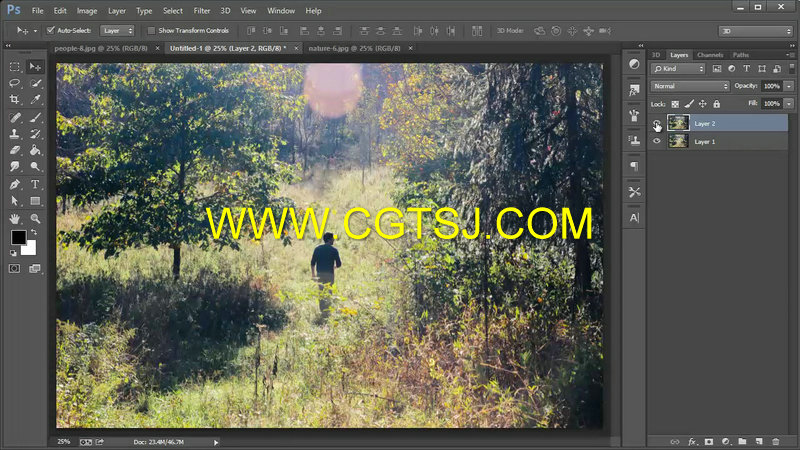Select the Clone Stamp tool
Image resolution: width=800 pixels, height=450 pixels.
(14, 134)
